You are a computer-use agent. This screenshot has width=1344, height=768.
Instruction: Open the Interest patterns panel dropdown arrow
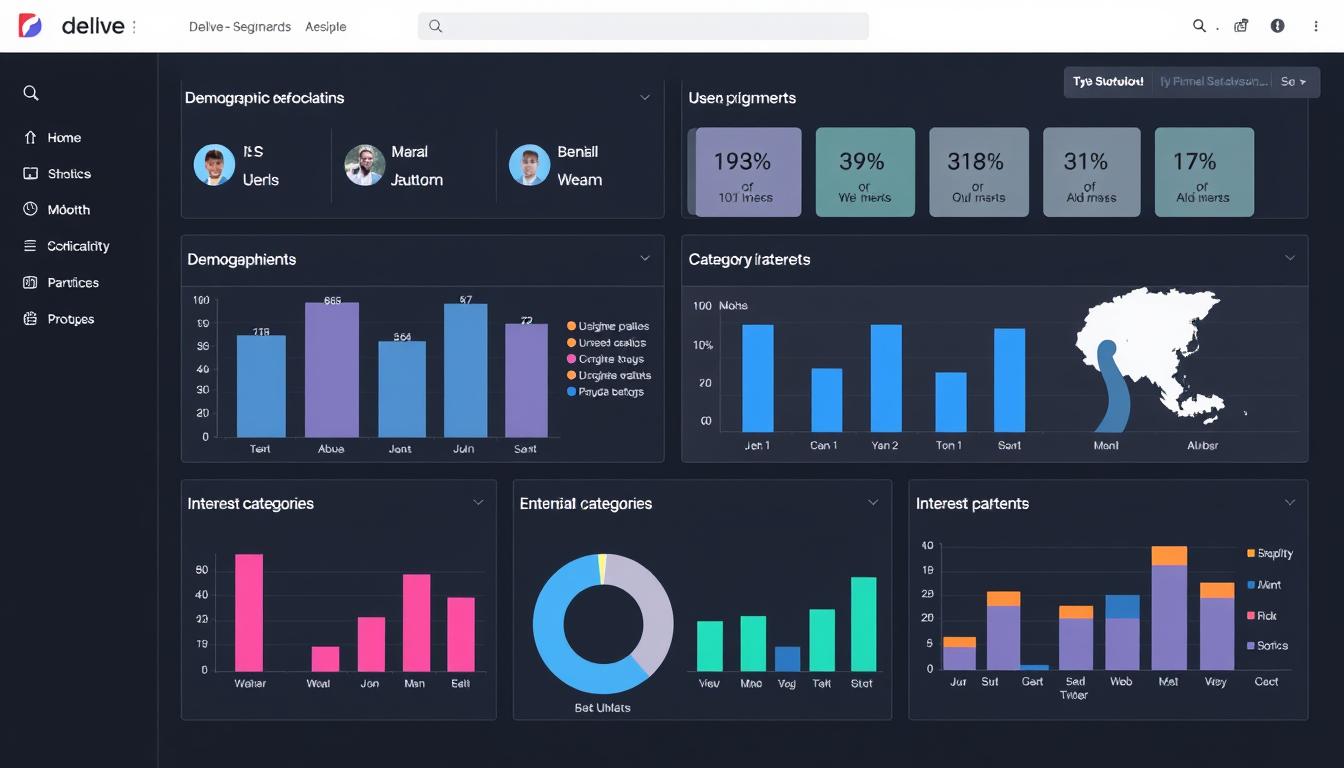click(1290, 503)
